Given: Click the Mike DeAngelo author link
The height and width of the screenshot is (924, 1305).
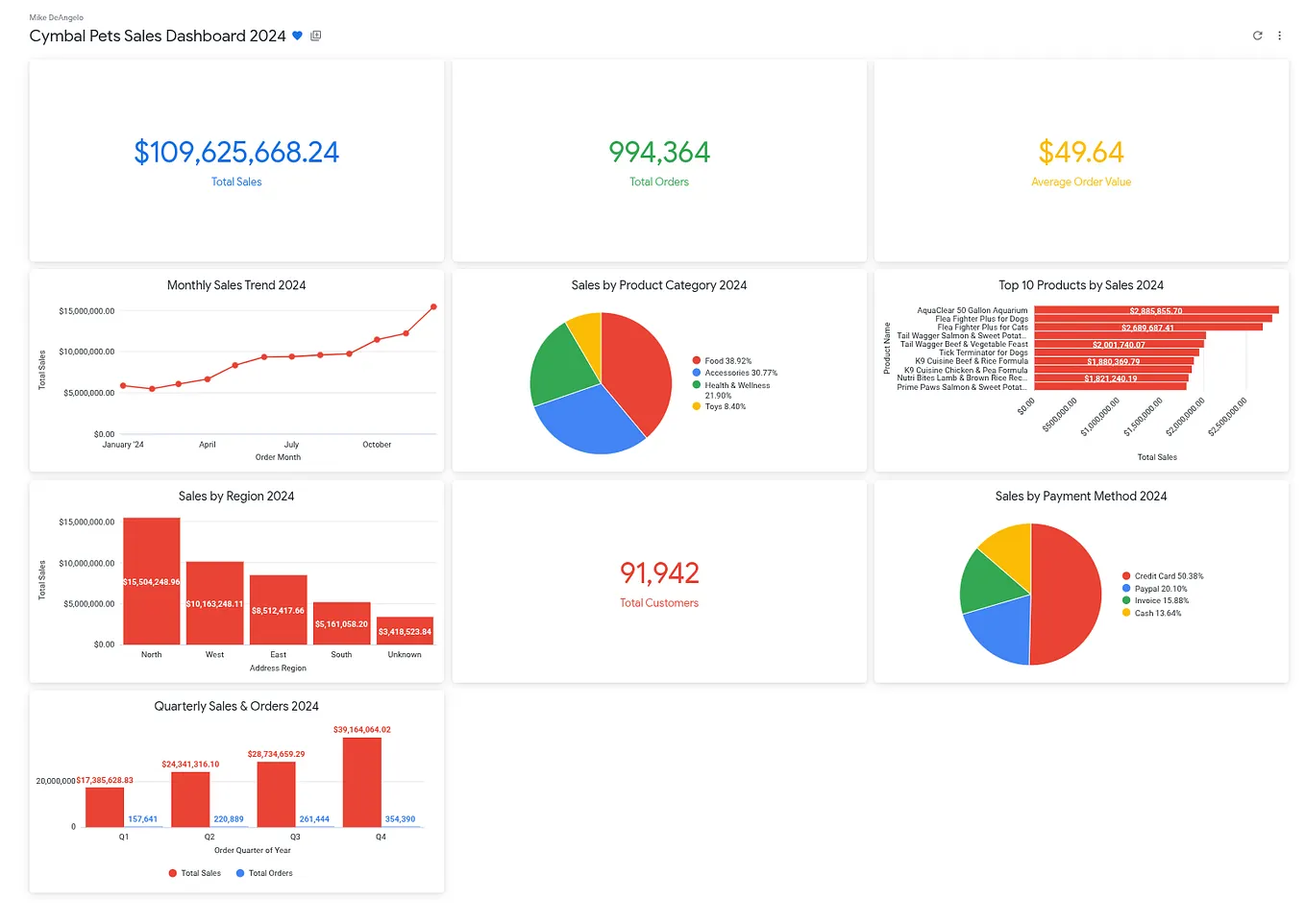Looking at the screenshot, I should (x=56, y=16).
